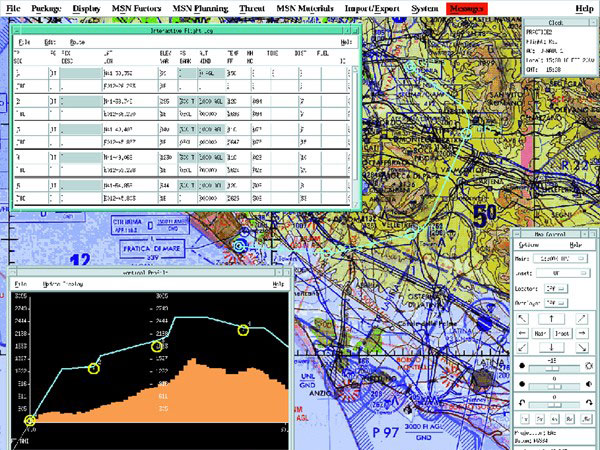Click the departure airfield symbol on the map

(240, 246)
